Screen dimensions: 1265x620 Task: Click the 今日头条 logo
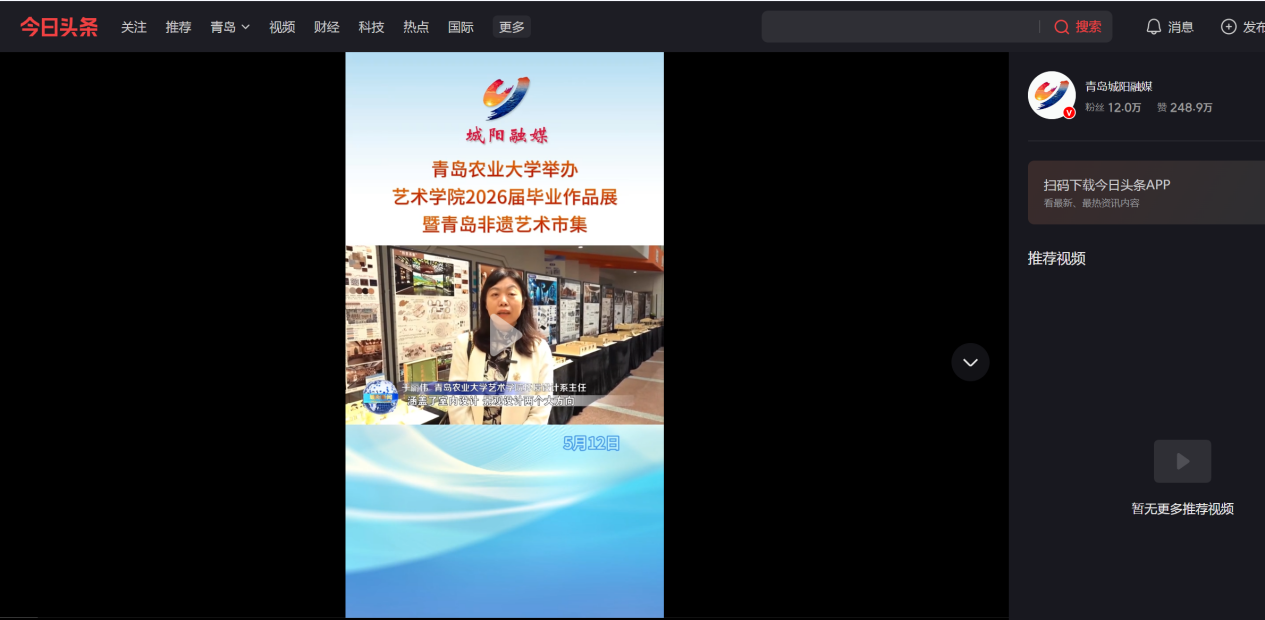(x=59, y=27)
